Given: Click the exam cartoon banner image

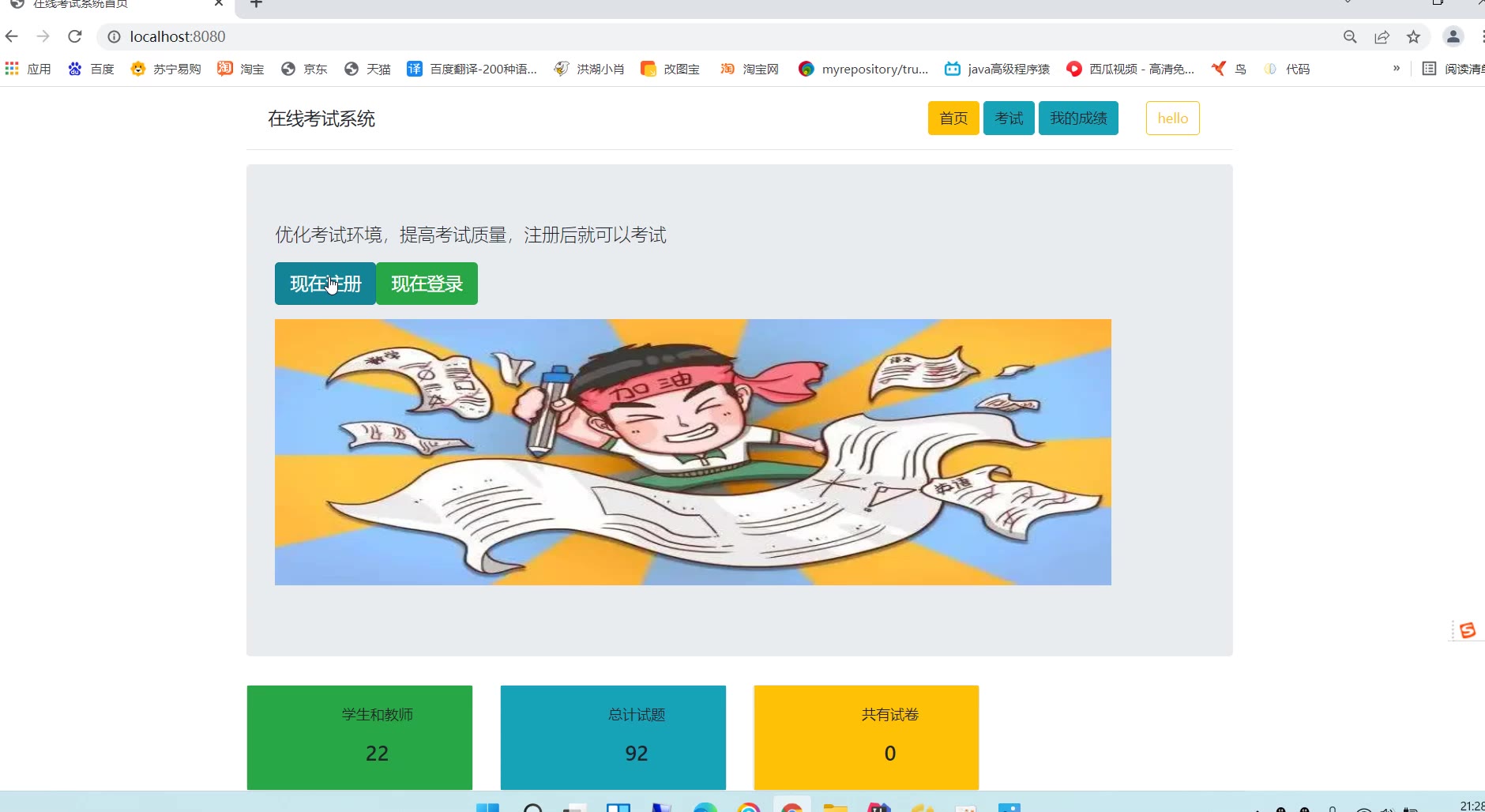Looking at the screenshot, I should pos(693,452).
